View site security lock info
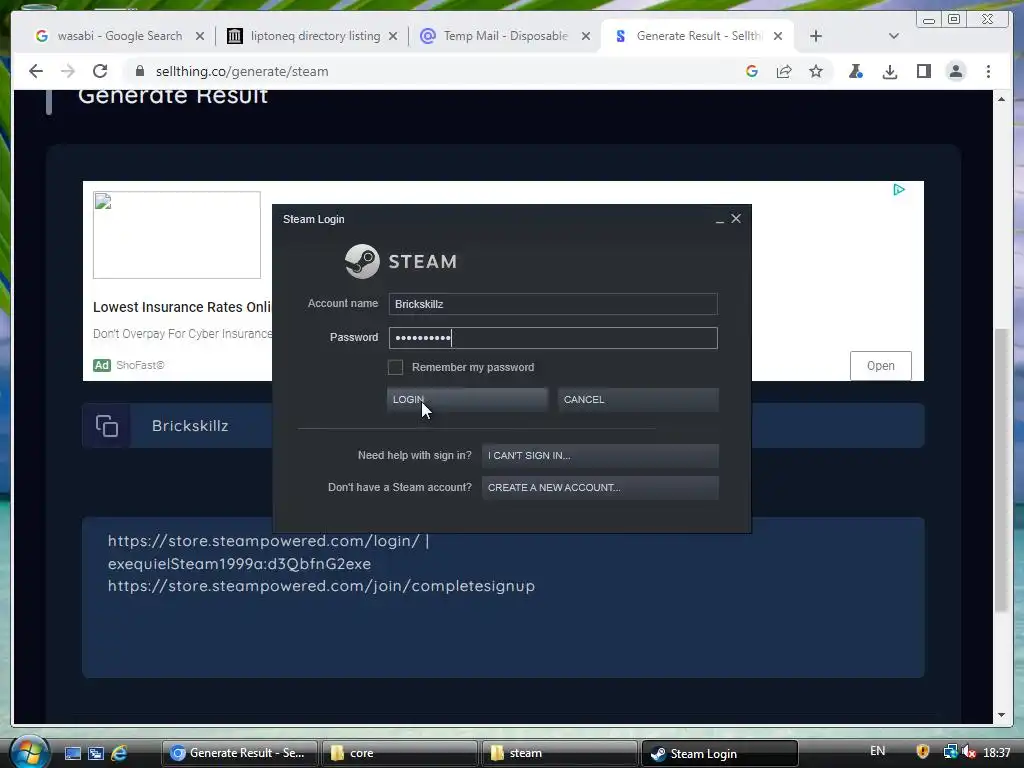The height and width of the screenshot is (768, 1024). [139, 71]
